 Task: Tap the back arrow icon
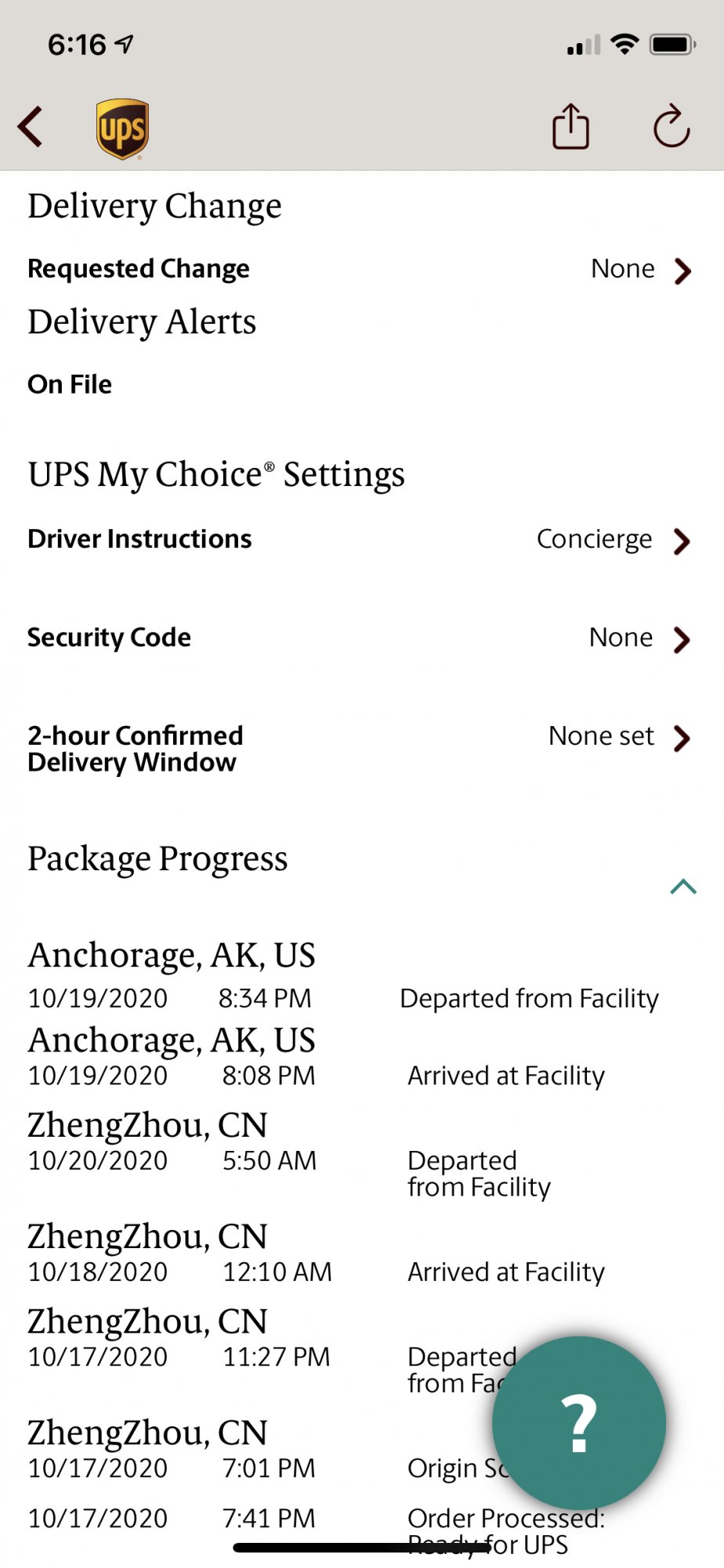point(31,127)
